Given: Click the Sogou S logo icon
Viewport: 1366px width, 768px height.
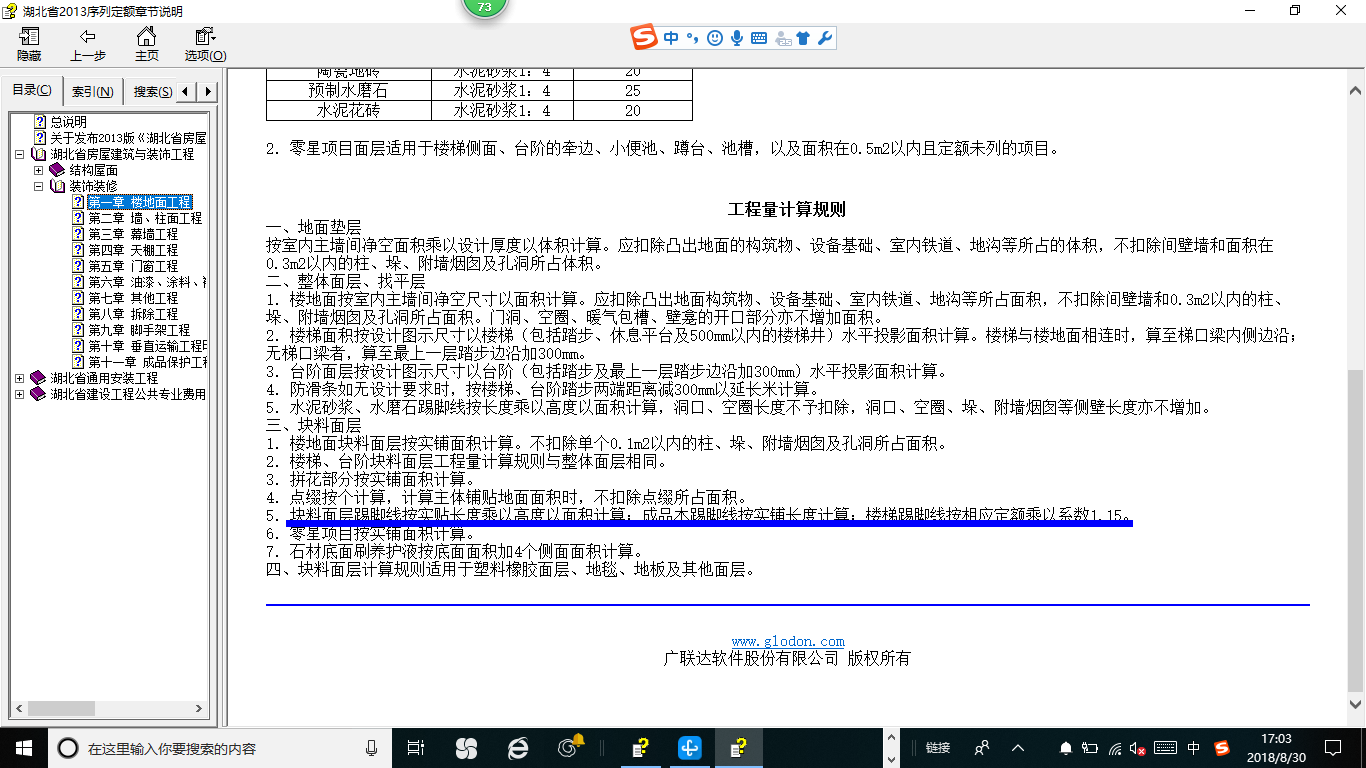Looking at the screenshot, I should tap(645, 38).
